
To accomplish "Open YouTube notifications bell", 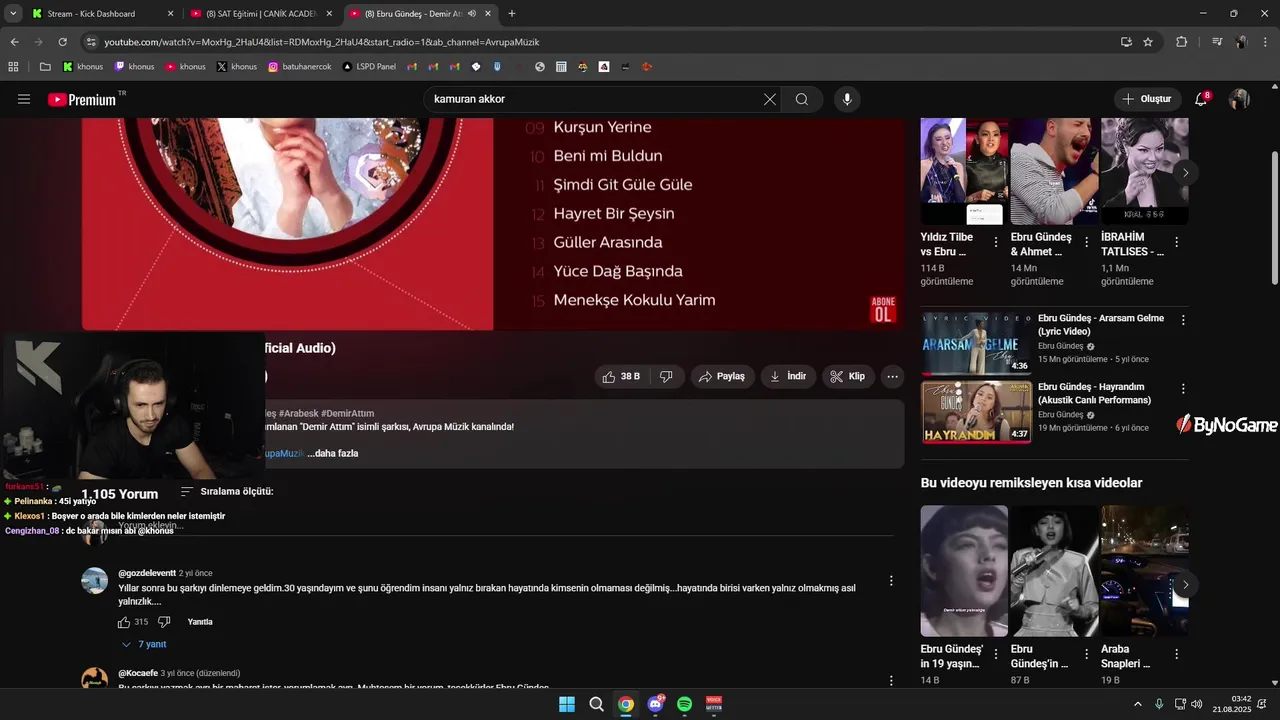I will (x=1201, y=99).
